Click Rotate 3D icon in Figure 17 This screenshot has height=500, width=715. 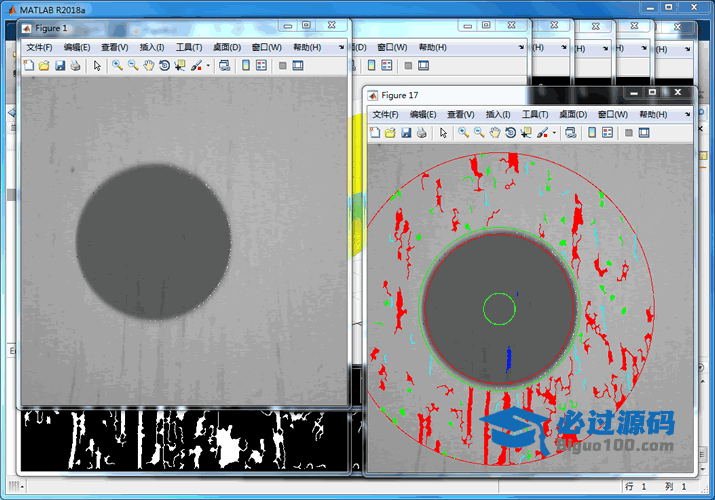510,133
